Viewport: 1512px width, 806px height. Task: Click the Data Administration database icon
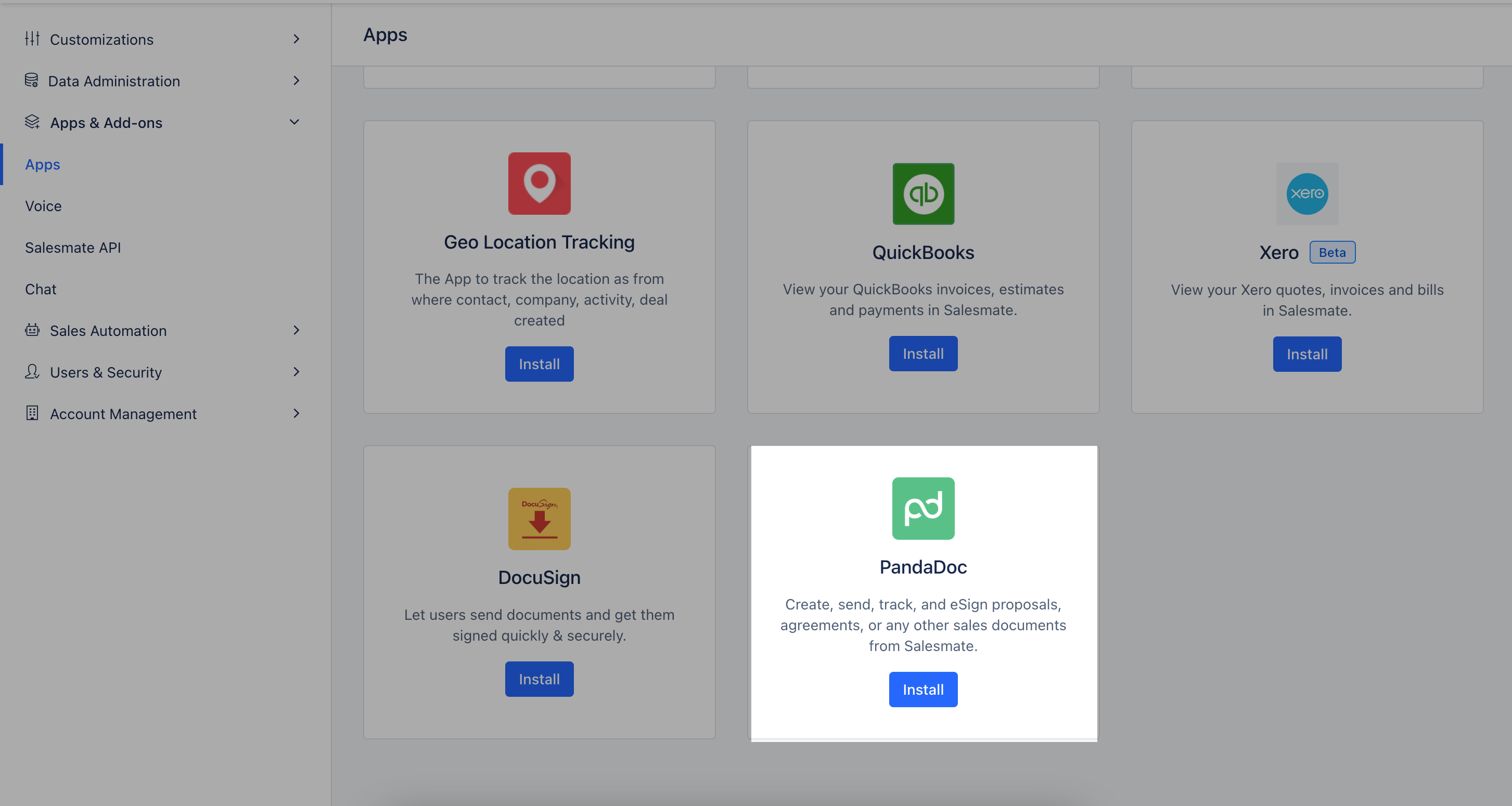pyautogui.click(x=32, y=81)
